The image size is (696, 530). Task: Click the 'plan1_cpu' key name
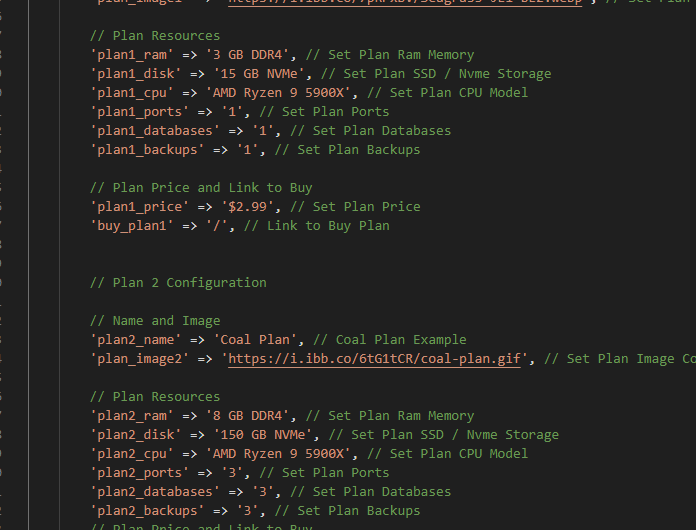(128, 93)
